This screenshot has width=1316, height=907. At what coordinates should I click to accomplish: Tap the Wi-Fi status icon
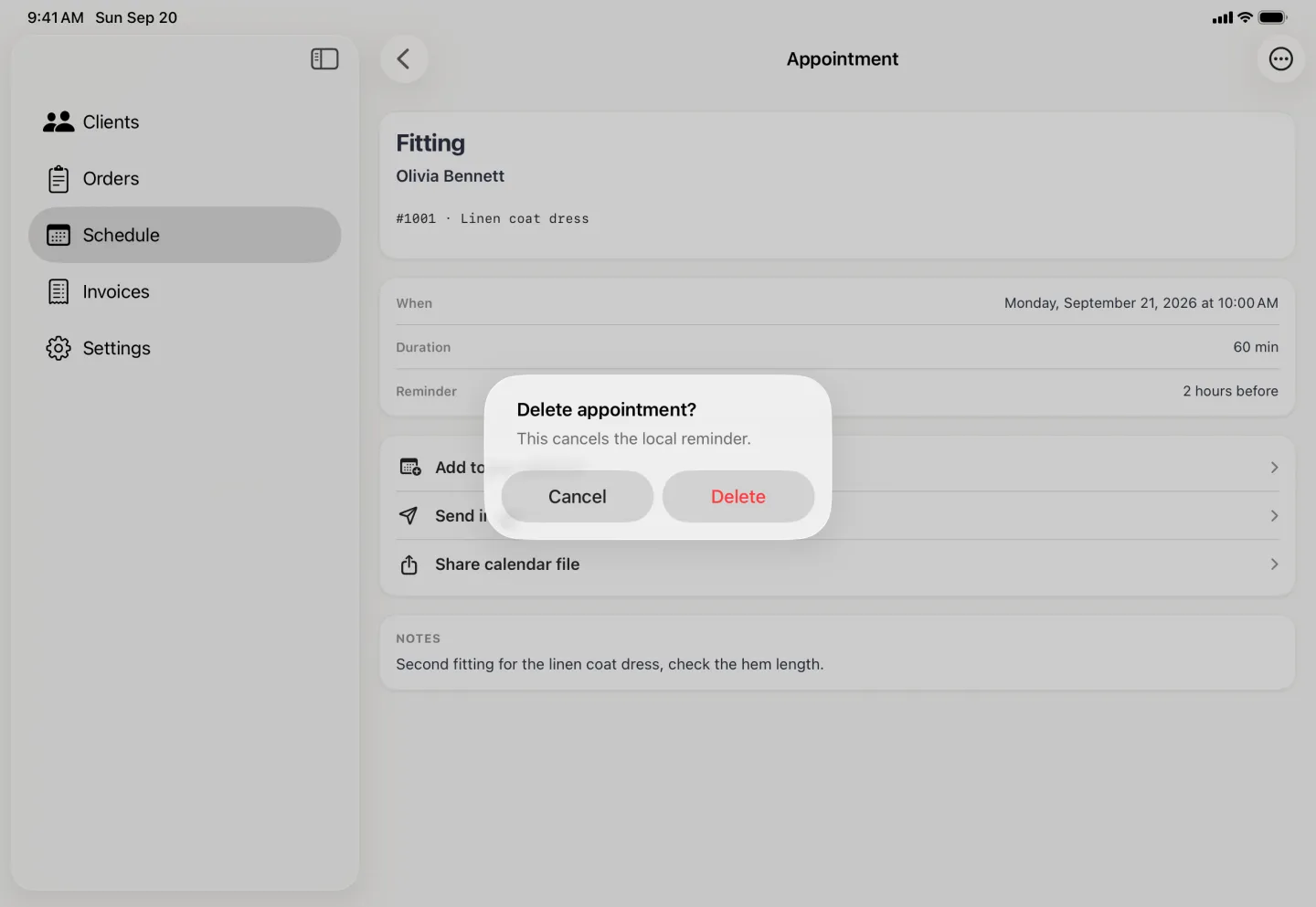click(1245, 17)
